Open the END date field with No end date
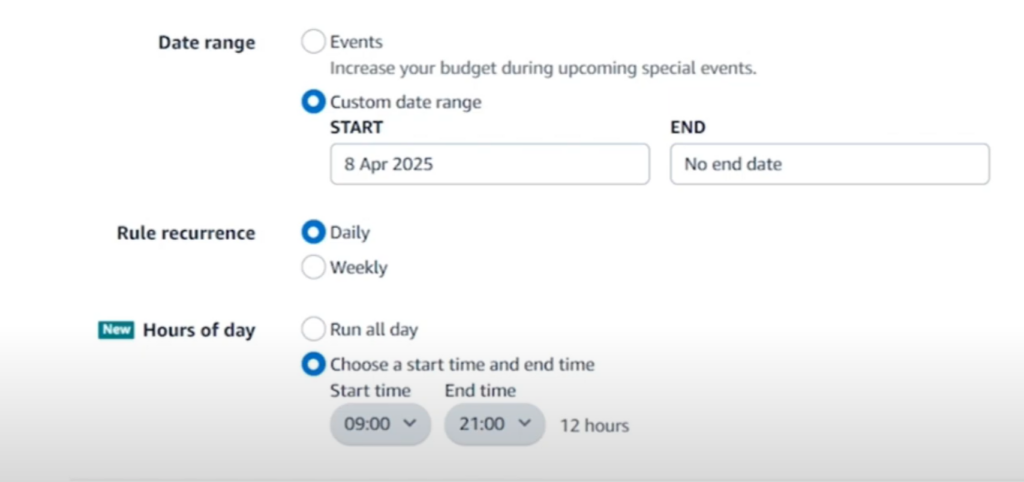 829,164
